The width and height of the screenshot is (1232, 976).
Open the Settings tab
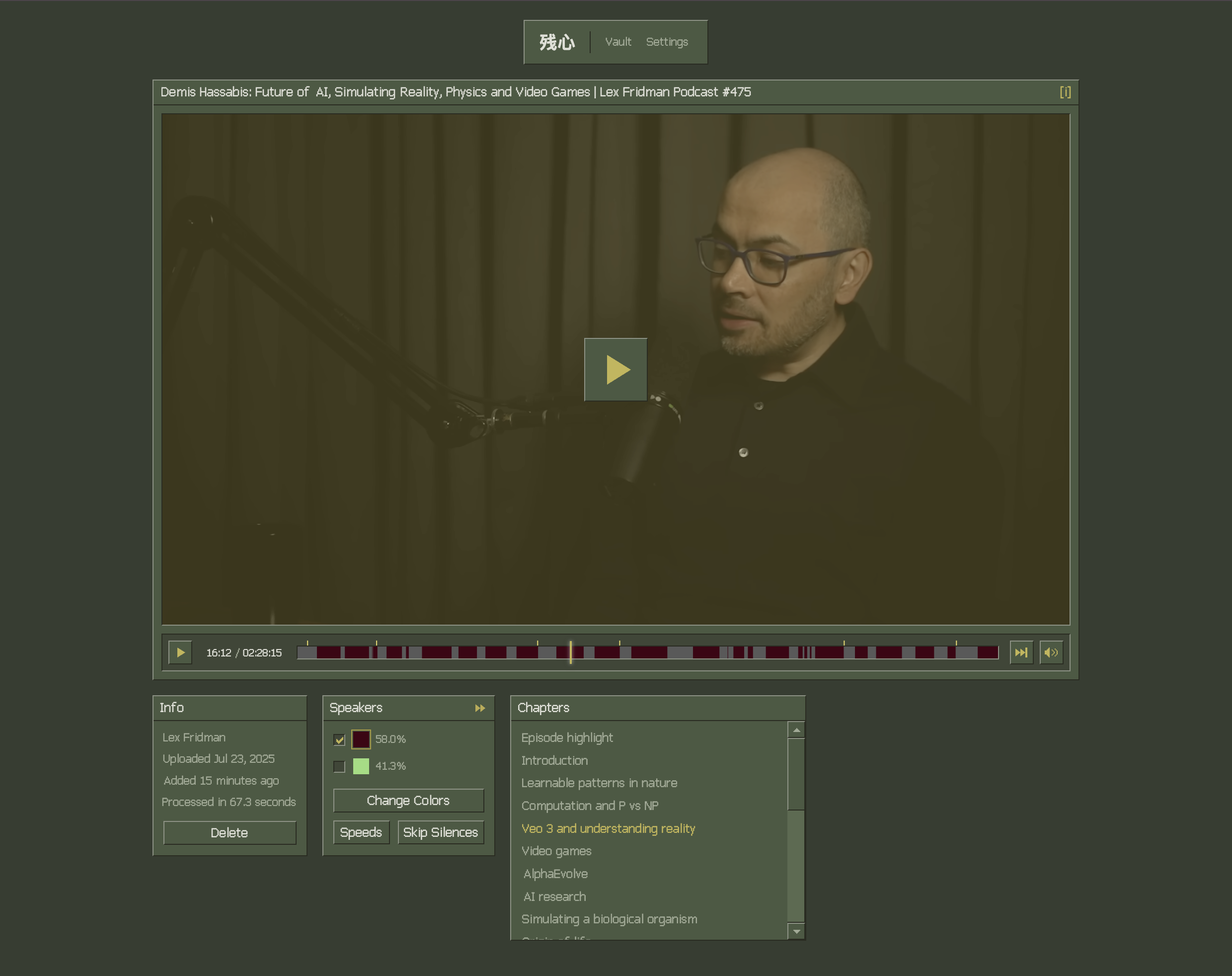click(667, 42)
